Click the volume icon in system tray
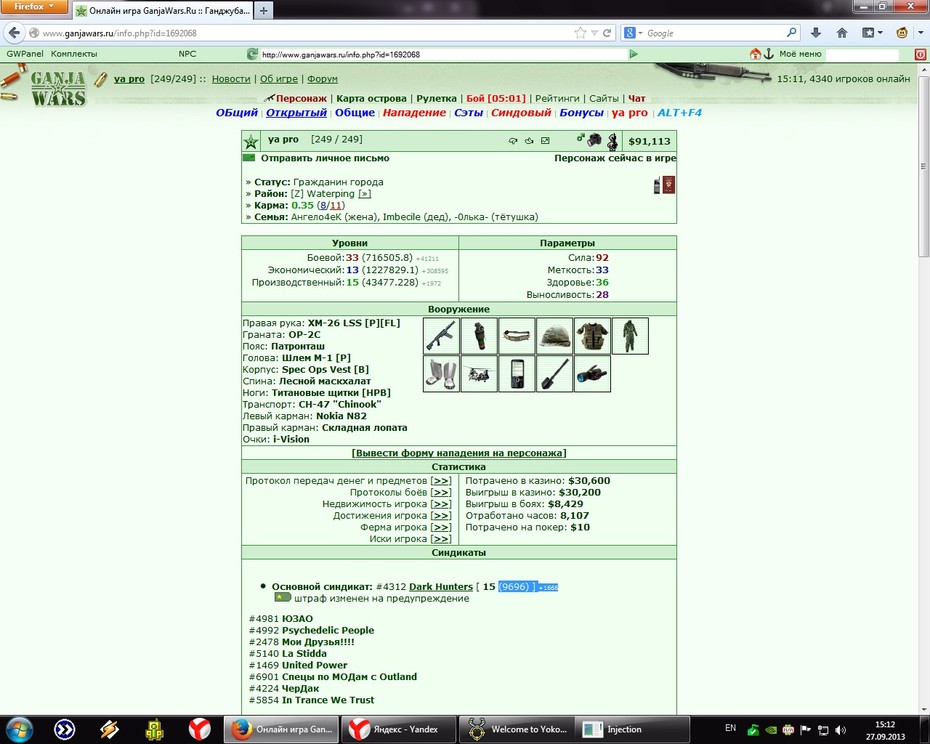Viewport: 930px width, 744px height. (x=840, y=730)
